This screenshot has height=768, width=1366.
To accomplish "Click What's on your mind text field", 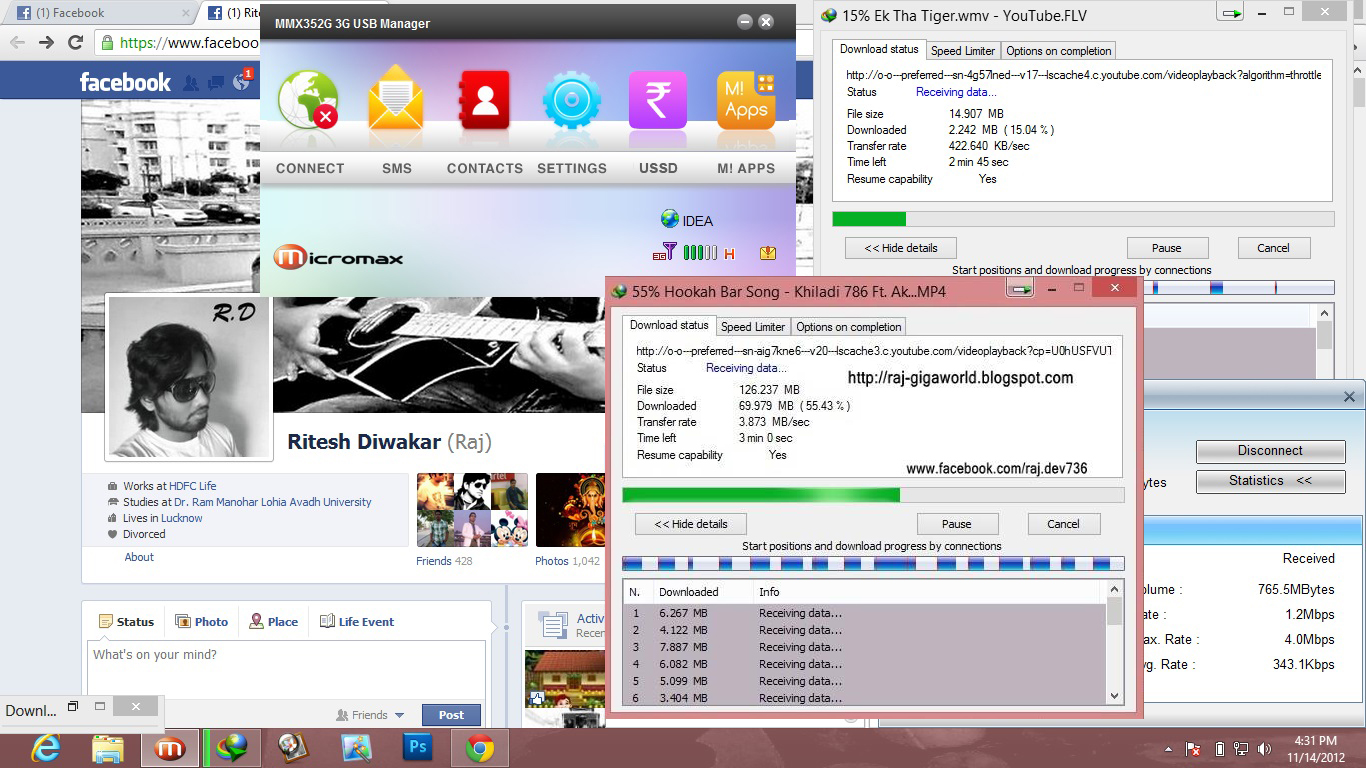I will click(286, 667).
